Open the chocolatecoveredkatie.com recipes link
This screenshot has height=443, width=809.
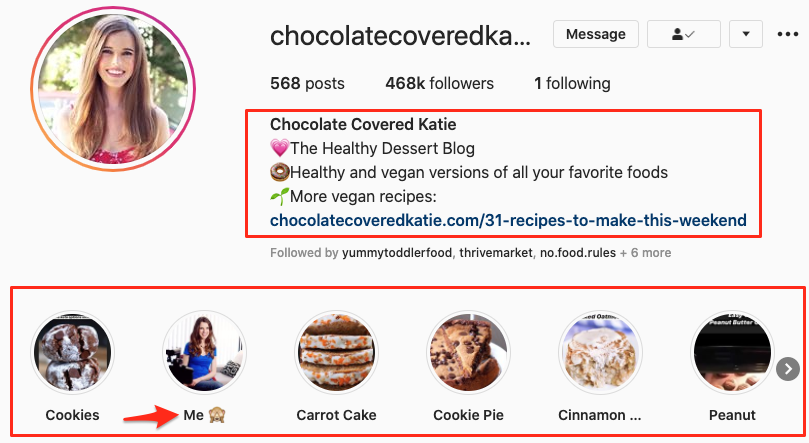[x=508, y=220]
